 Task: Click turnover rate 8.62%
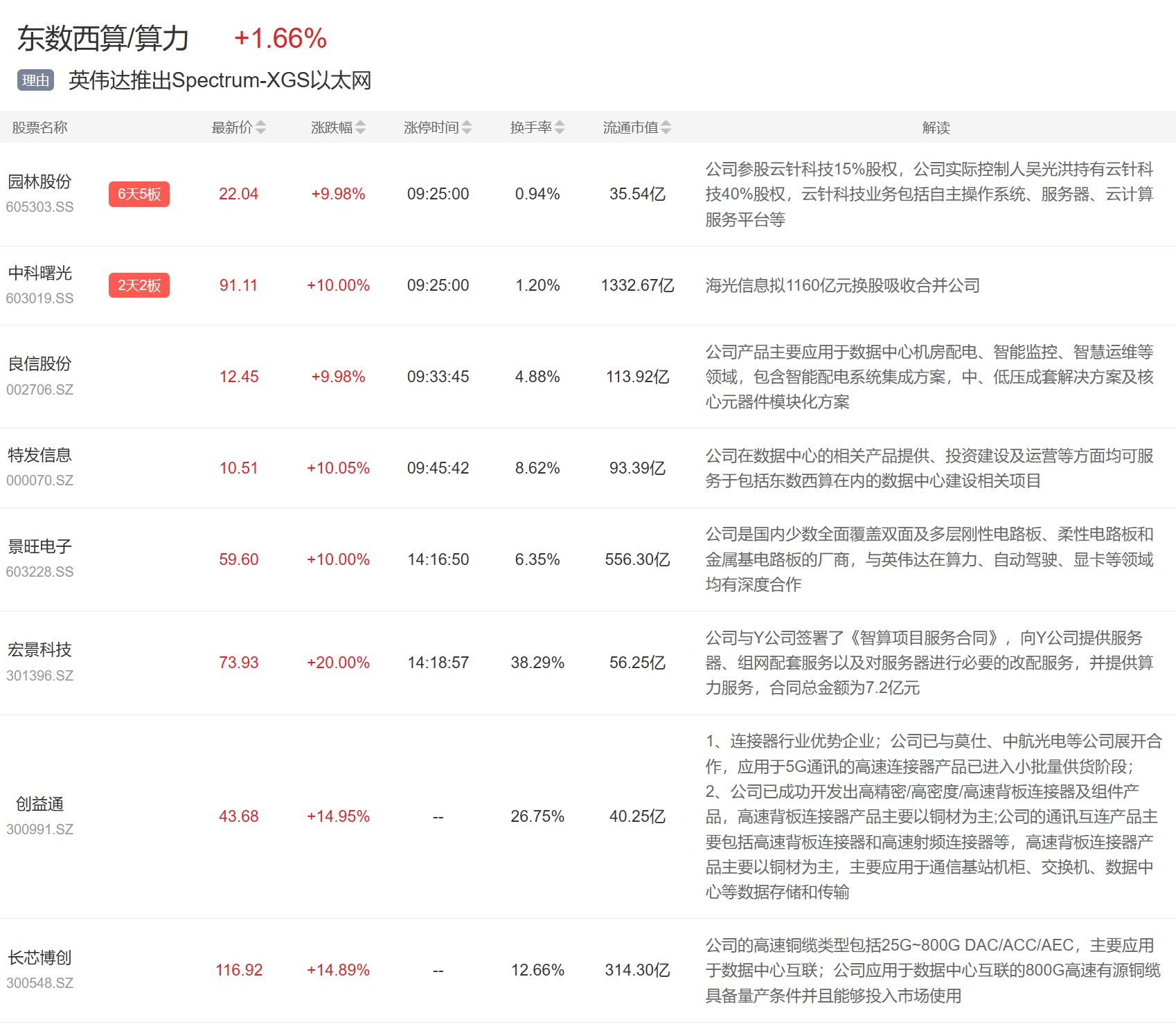coord(537,468)
